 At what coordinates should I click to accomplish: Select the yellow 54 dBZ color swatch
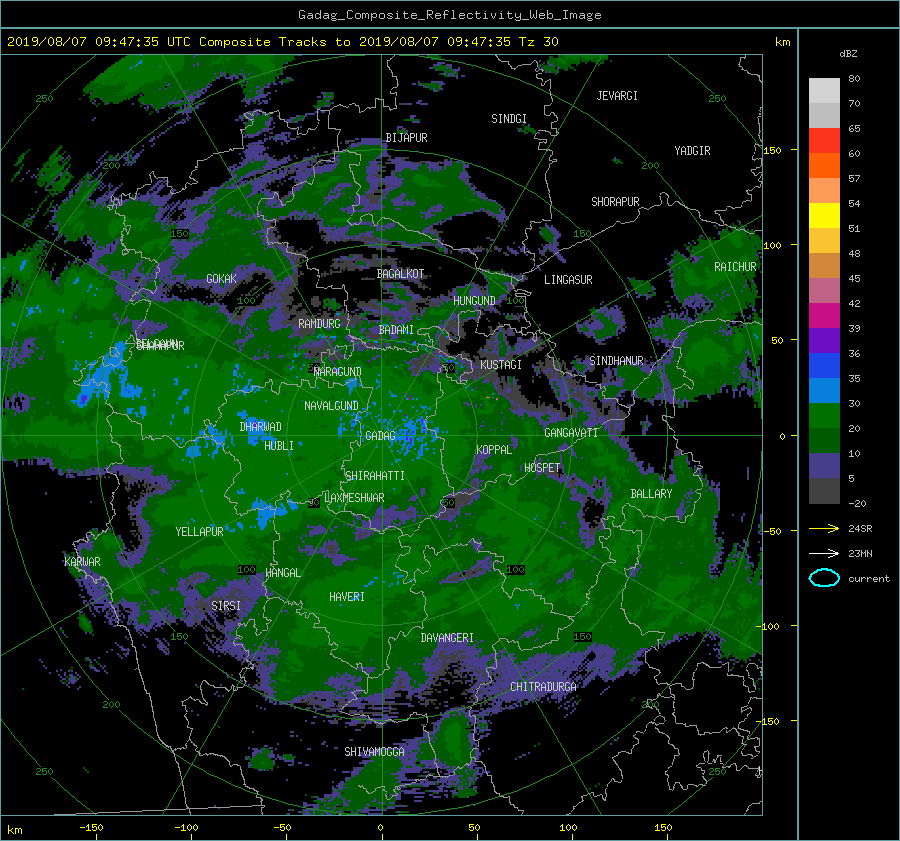point(824,215)
